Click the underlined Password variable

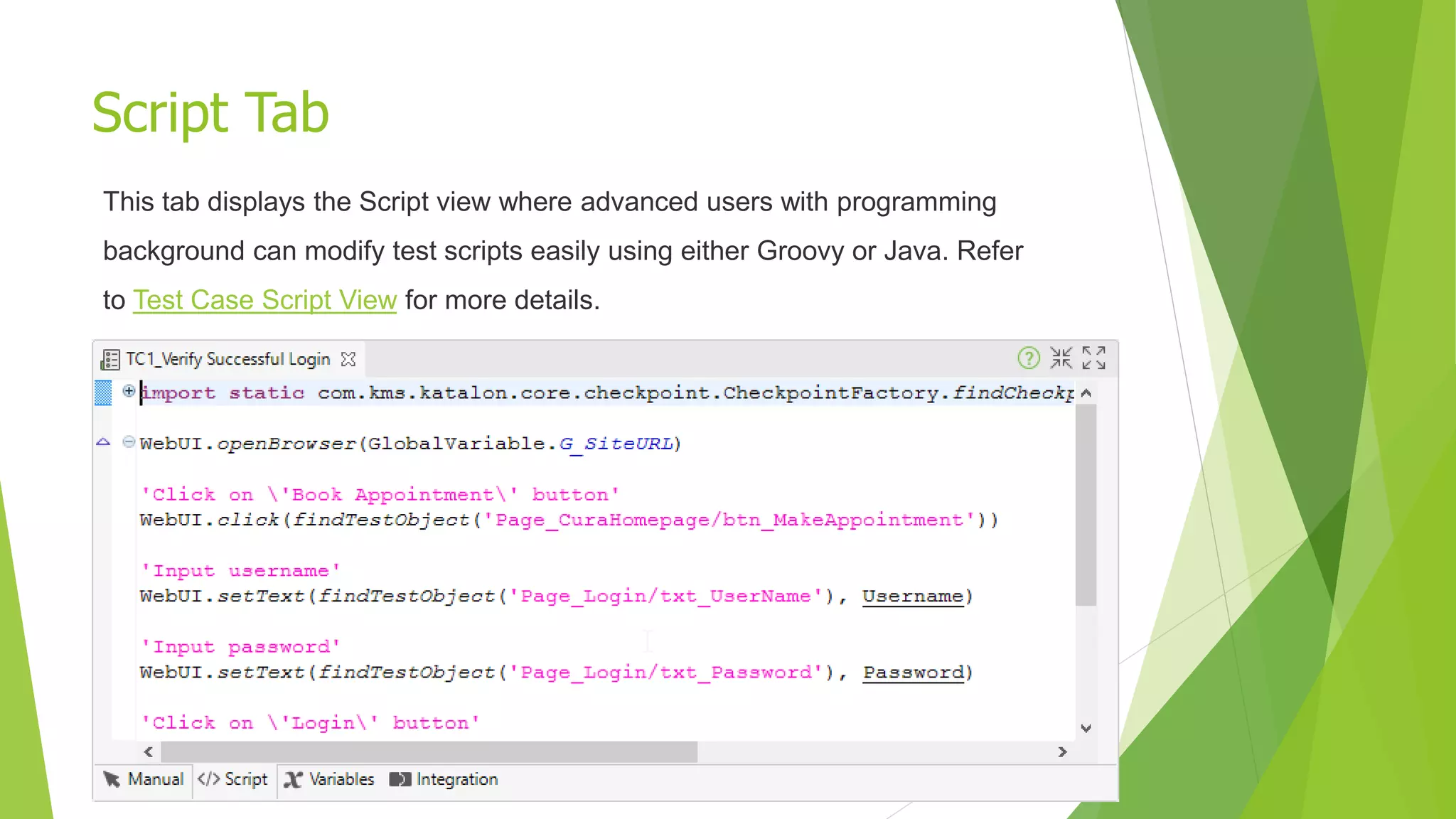click(x=914, y=673)
